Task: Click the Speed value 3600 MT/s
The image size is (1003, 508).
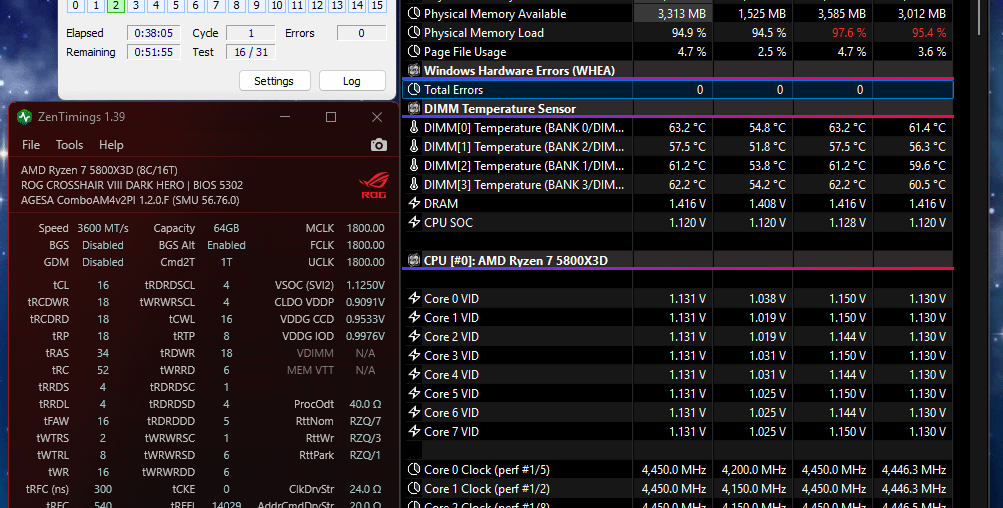Action: pos(103,228)
